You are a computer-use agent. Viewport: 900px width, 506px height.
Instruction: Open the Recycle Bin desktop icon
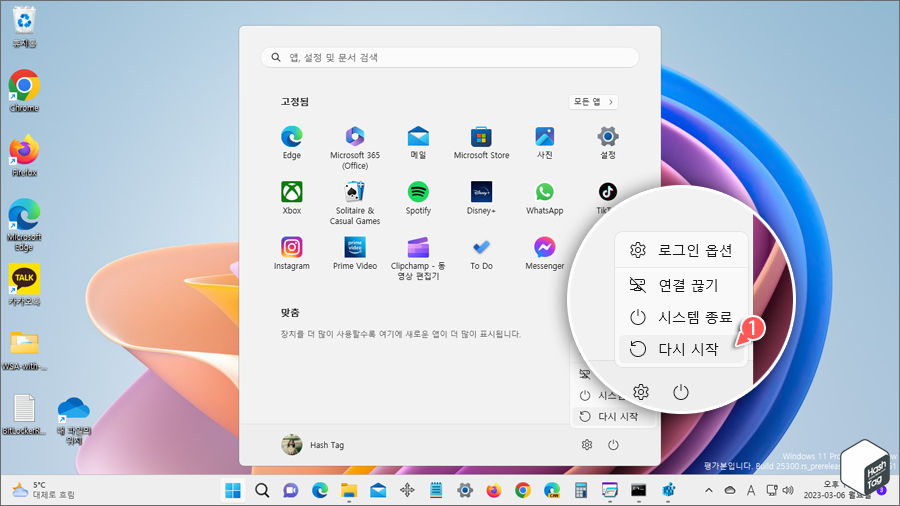[24, 27]
